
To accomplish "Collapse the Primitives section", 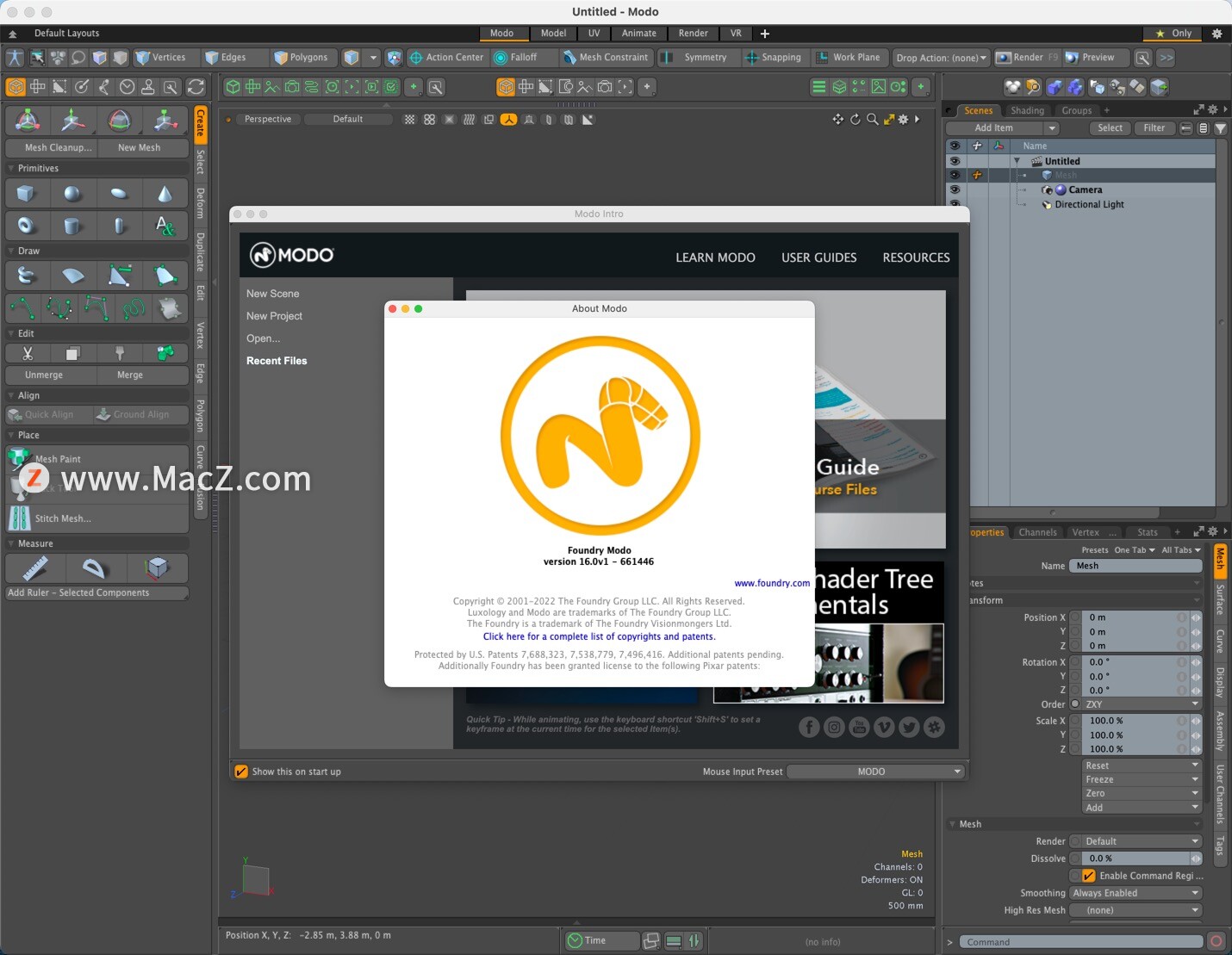I will point(11,169).
